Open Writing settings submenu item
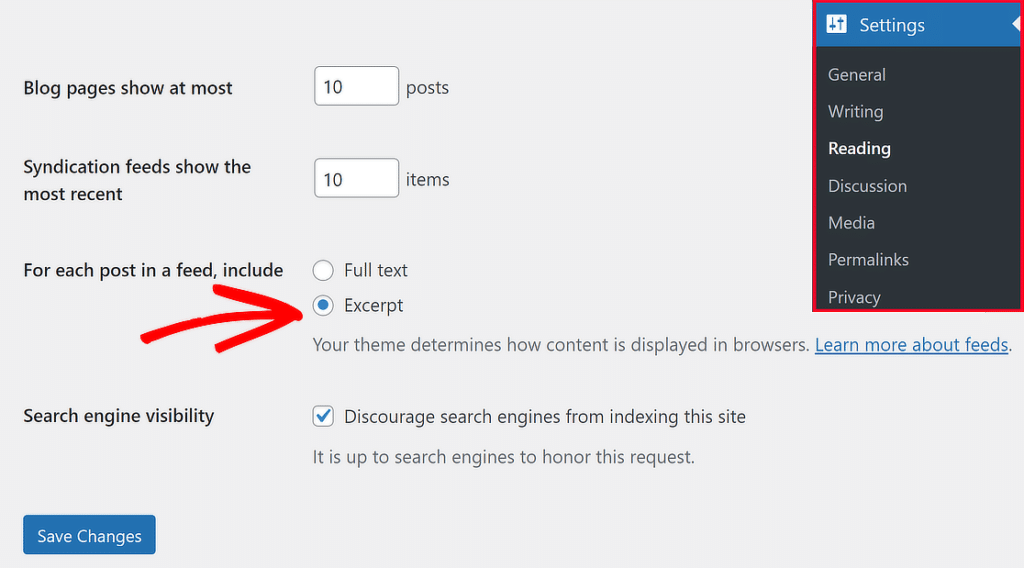This screenshot has height=568, width=1024. (855, 111)
